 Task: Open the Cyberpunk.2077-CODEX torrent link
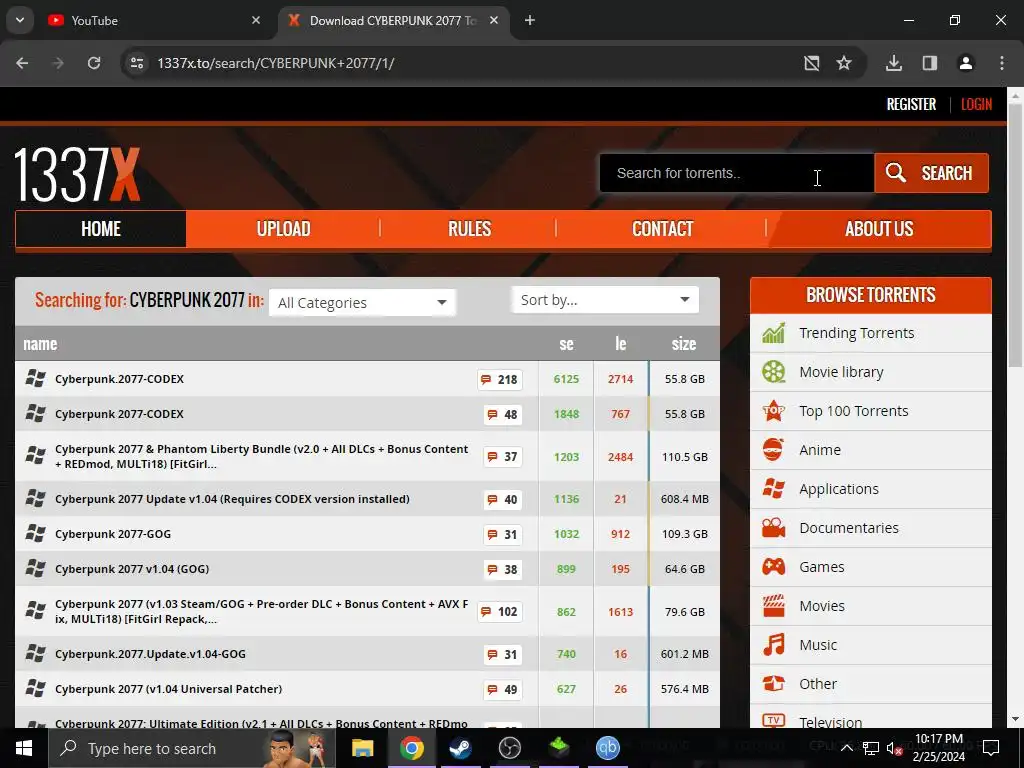point(120,379)
